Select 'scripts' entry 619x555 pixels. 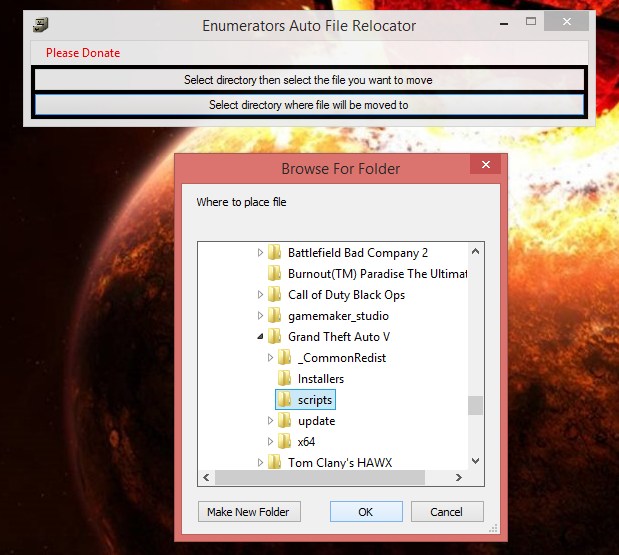coord(315,400)
